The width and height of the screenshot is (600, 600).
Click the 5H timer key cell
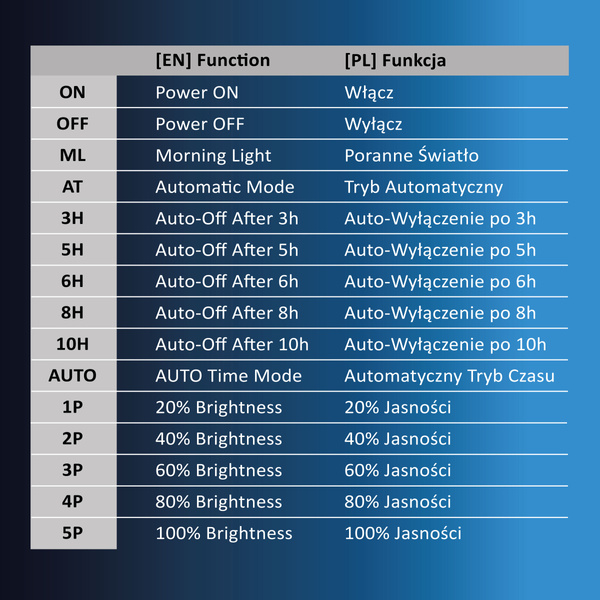(x=73, y=250)
